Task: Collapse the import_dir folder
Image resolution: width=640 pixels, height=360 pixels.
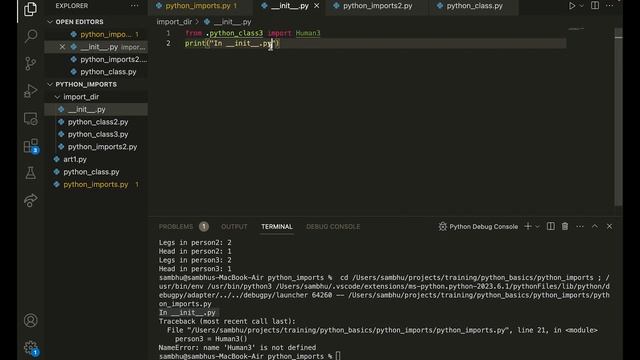Action: coord(81,97)
